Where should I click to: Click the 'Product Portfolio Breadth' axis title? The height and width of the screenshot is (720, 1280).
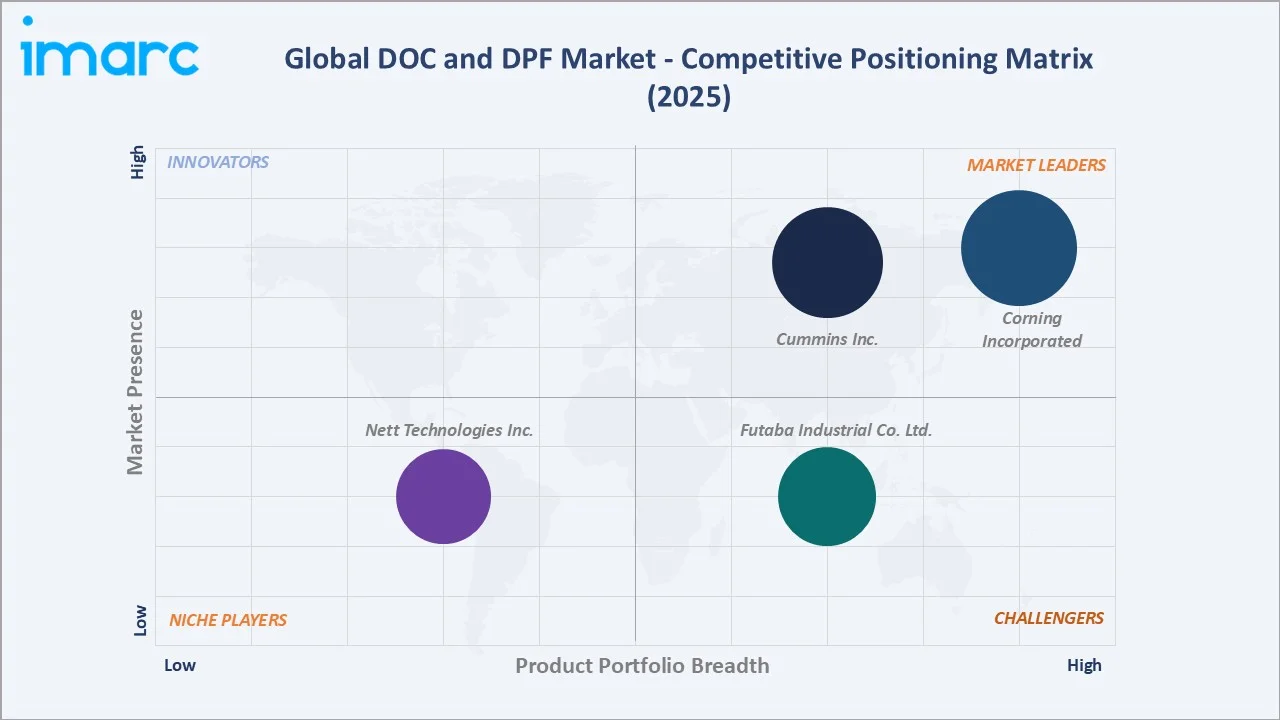(x=642, y=665)
